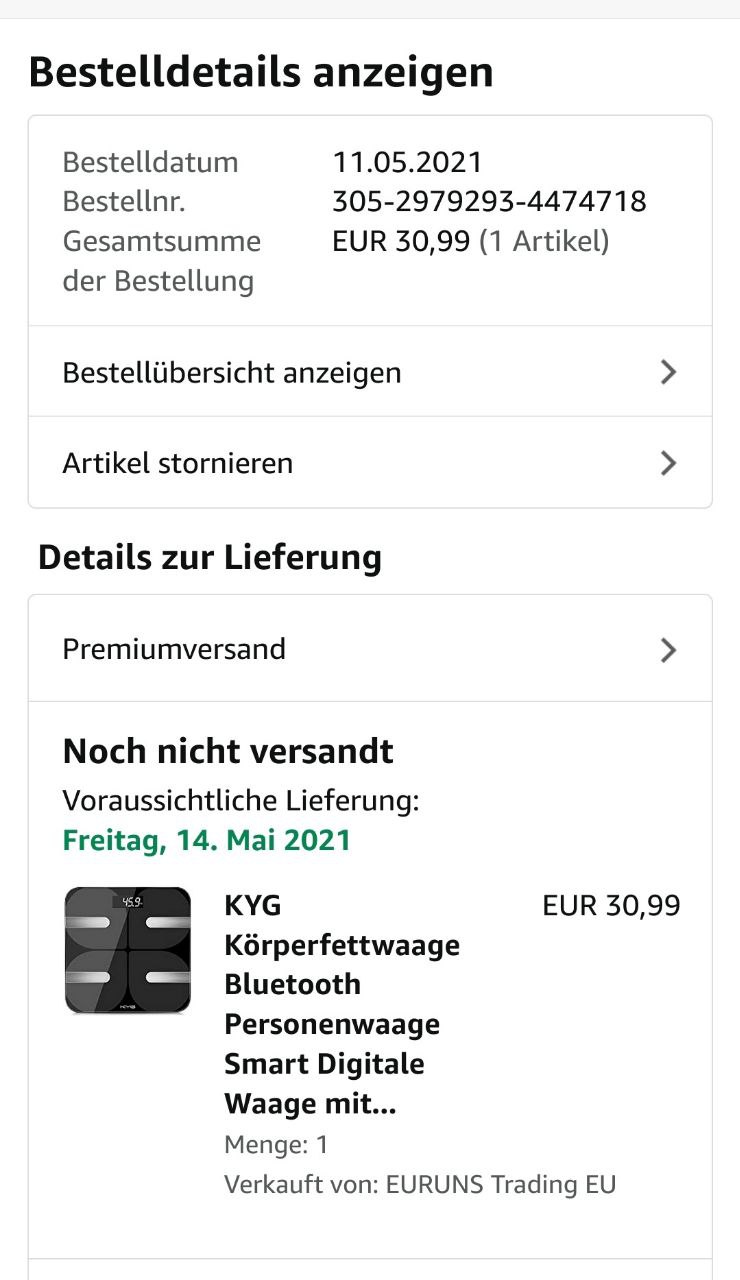Tap the Menge: 1 quantity text

[x=277, y=1145]
